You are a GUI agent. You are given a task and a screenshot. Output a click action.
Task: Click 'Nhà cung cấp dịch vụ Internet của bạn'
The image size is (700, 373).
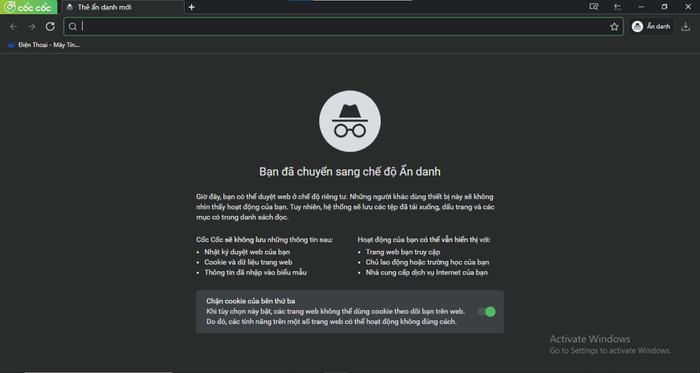click(427, 273)
